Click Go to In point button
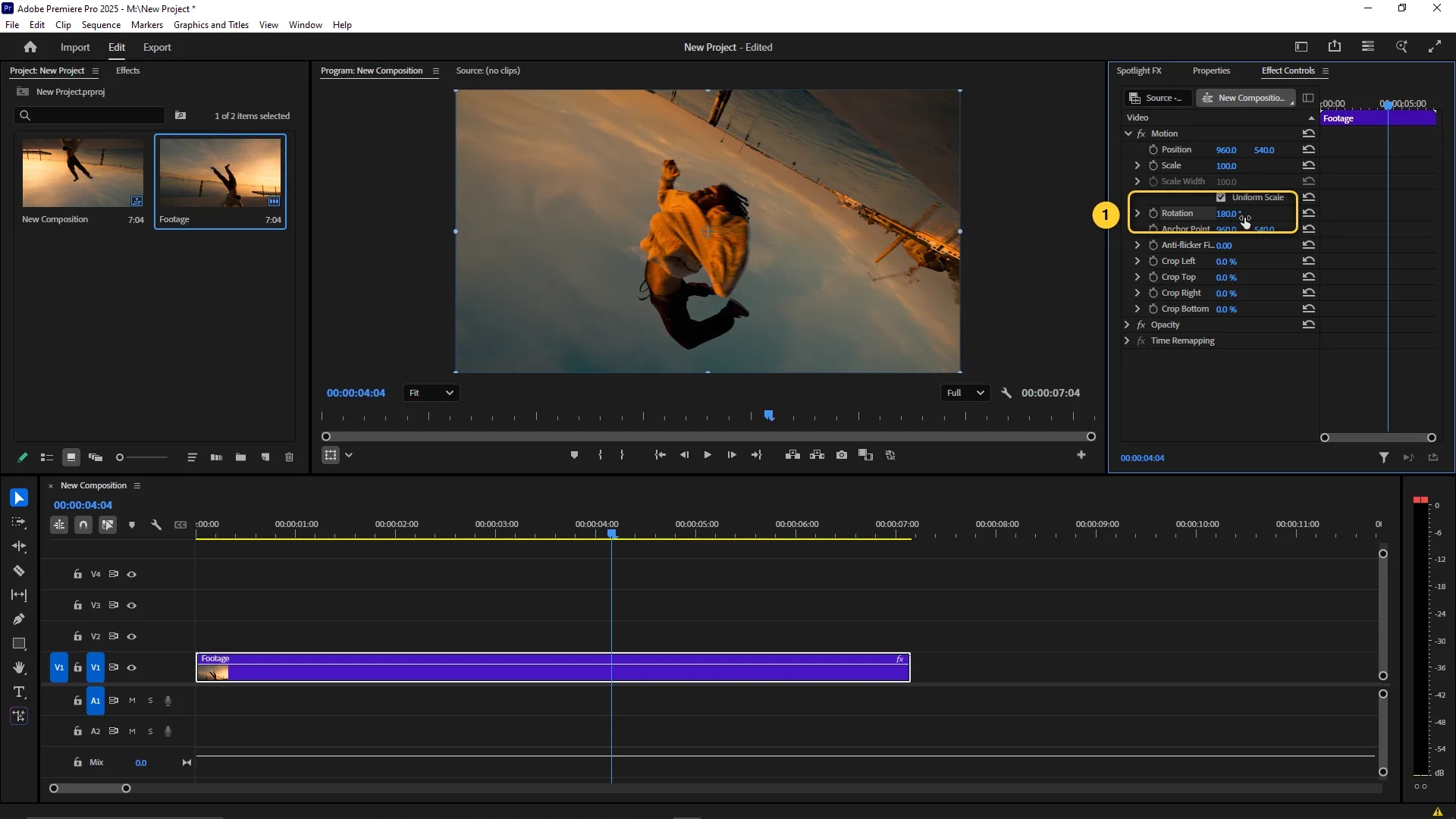The width and height of the screenshot is (1456, 819). pyautogui.click(x=661, y=455)
